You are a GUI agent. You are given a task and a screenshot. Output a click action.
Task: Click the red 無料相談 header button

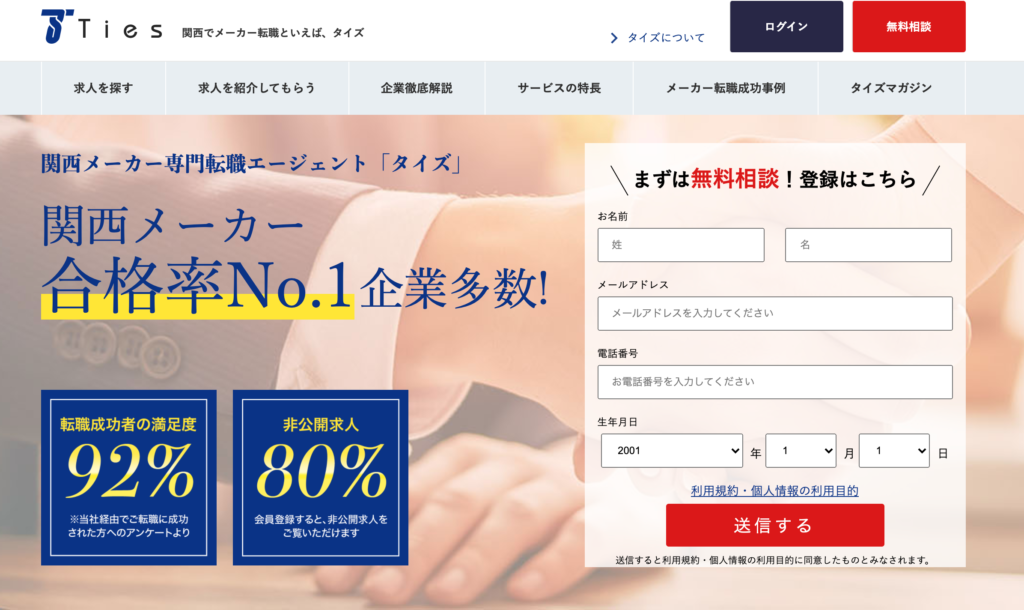pyautogui.click(x=908, y=26)
